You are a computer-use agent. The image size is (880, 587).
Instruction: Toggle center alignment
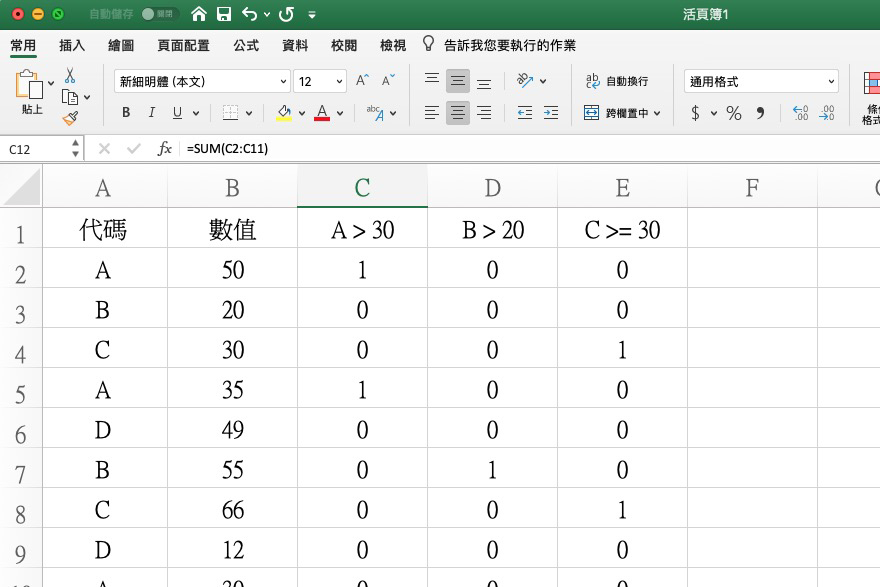(457, 112)
